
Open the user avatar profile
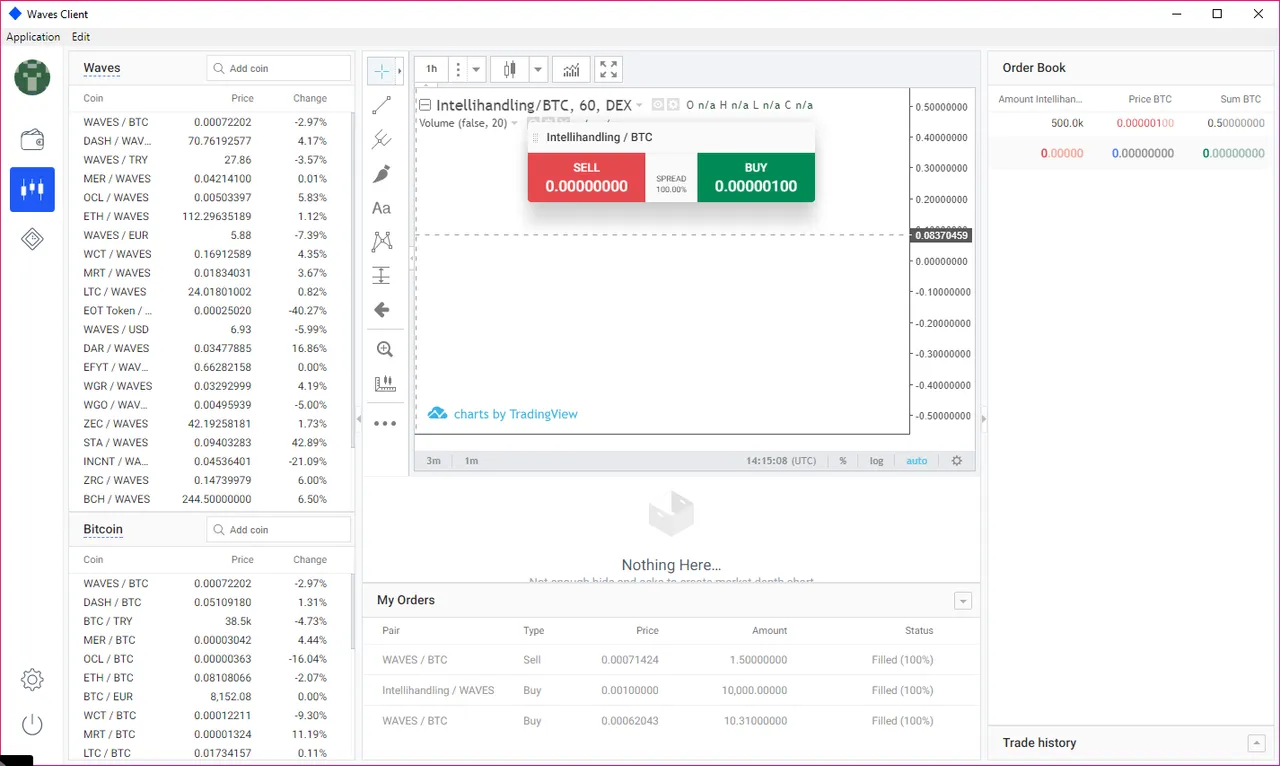[x=32, y=77]
